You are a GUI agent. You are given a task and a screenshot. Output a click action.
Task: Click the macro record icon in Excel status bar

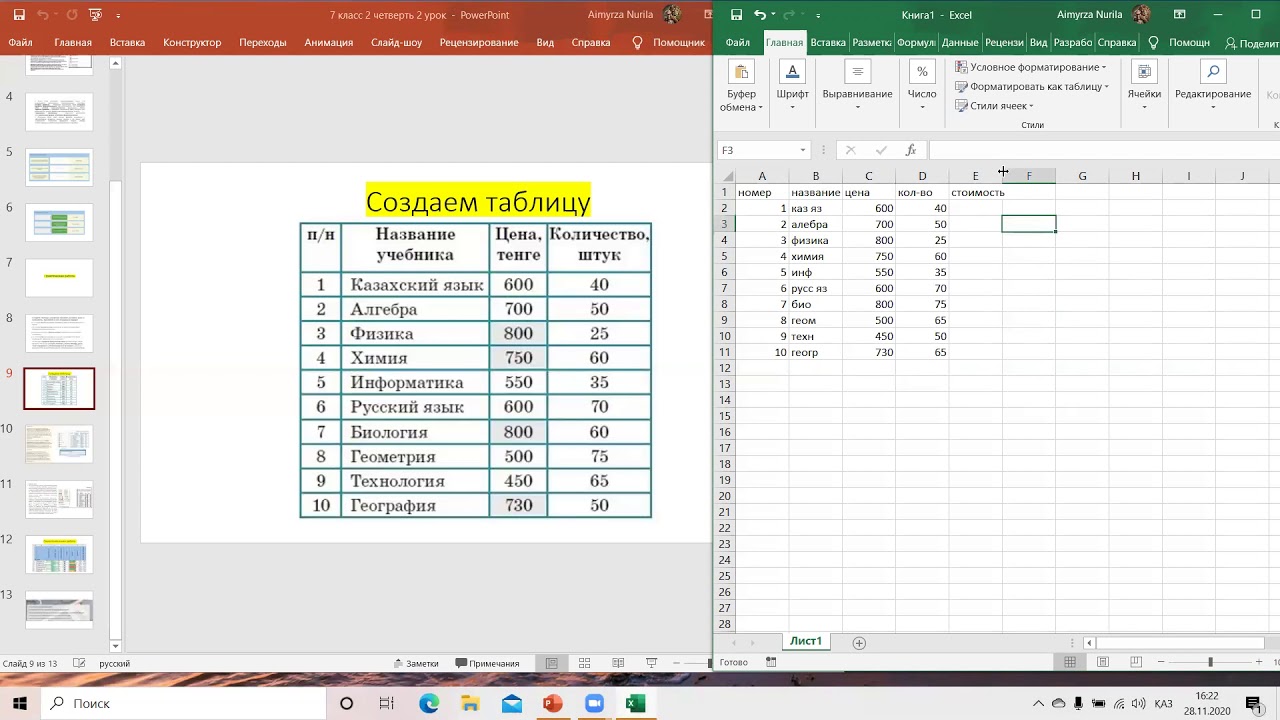[771, 662]
